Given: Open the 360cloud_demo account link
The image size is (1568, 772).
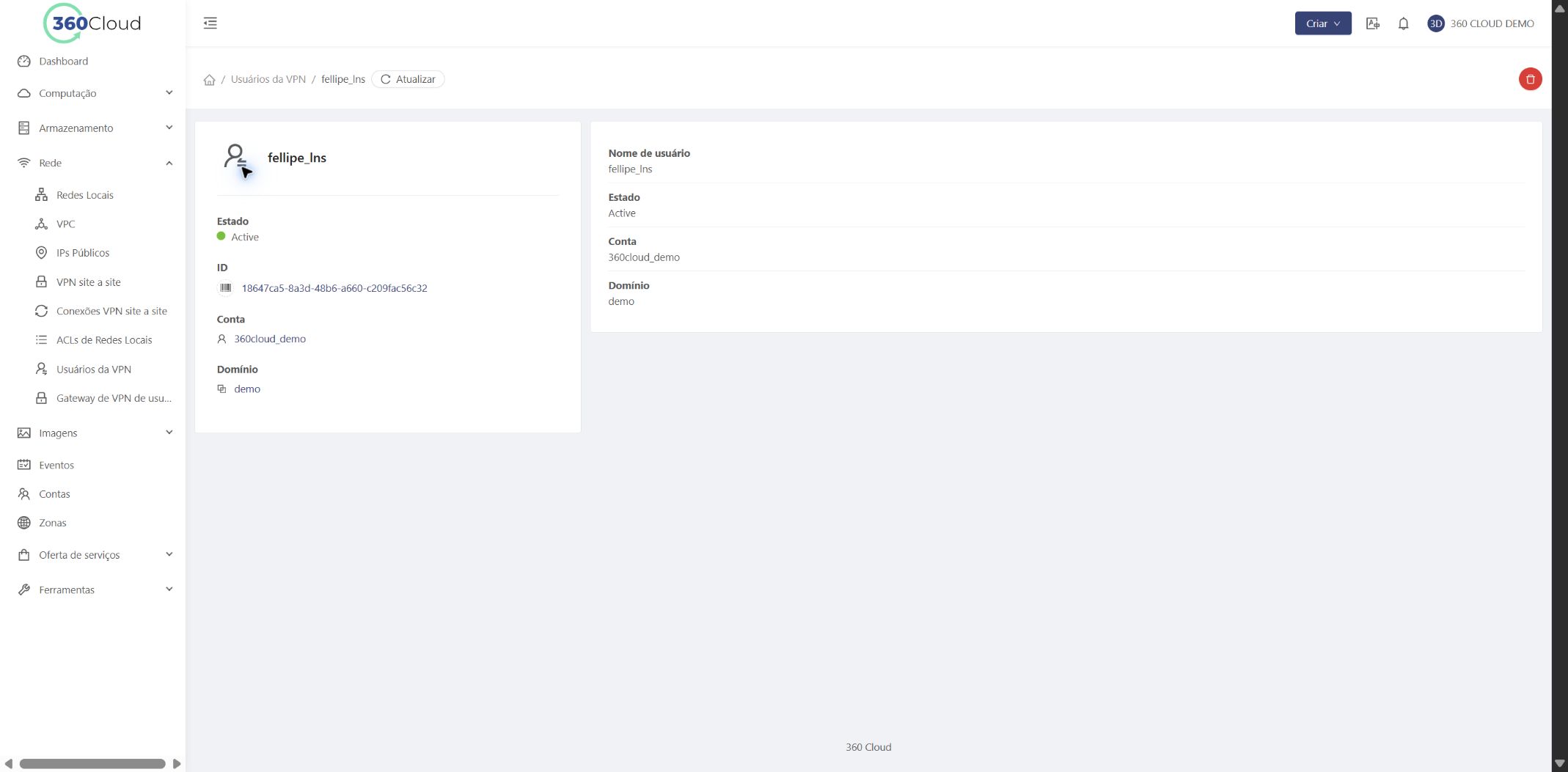Looking at the screenshot, I should pos(270,339).
